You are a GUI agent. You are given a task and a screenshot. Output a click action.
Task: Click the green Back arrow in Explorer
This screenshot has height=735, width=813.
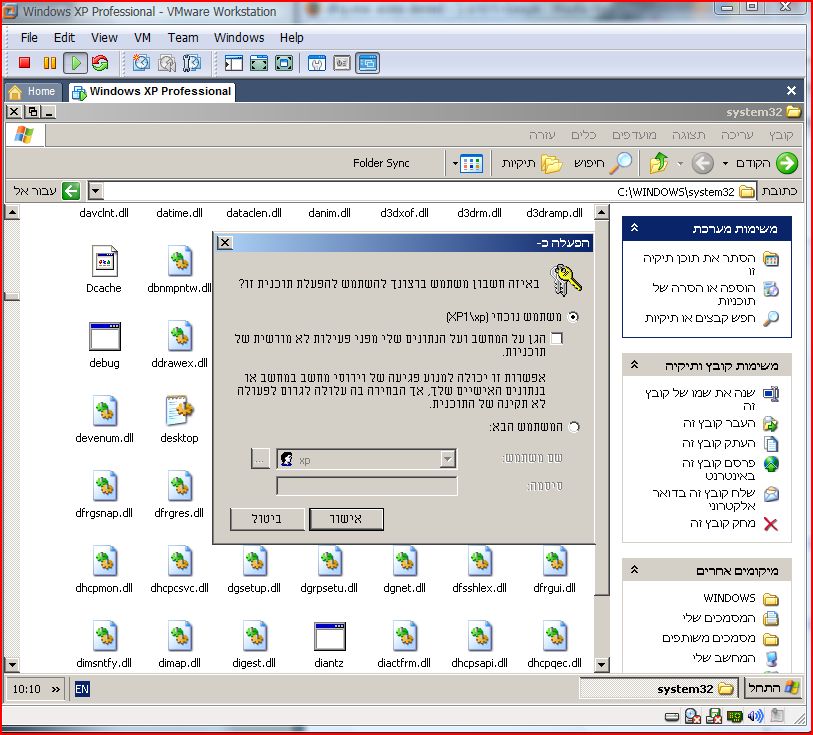(787, 163)
